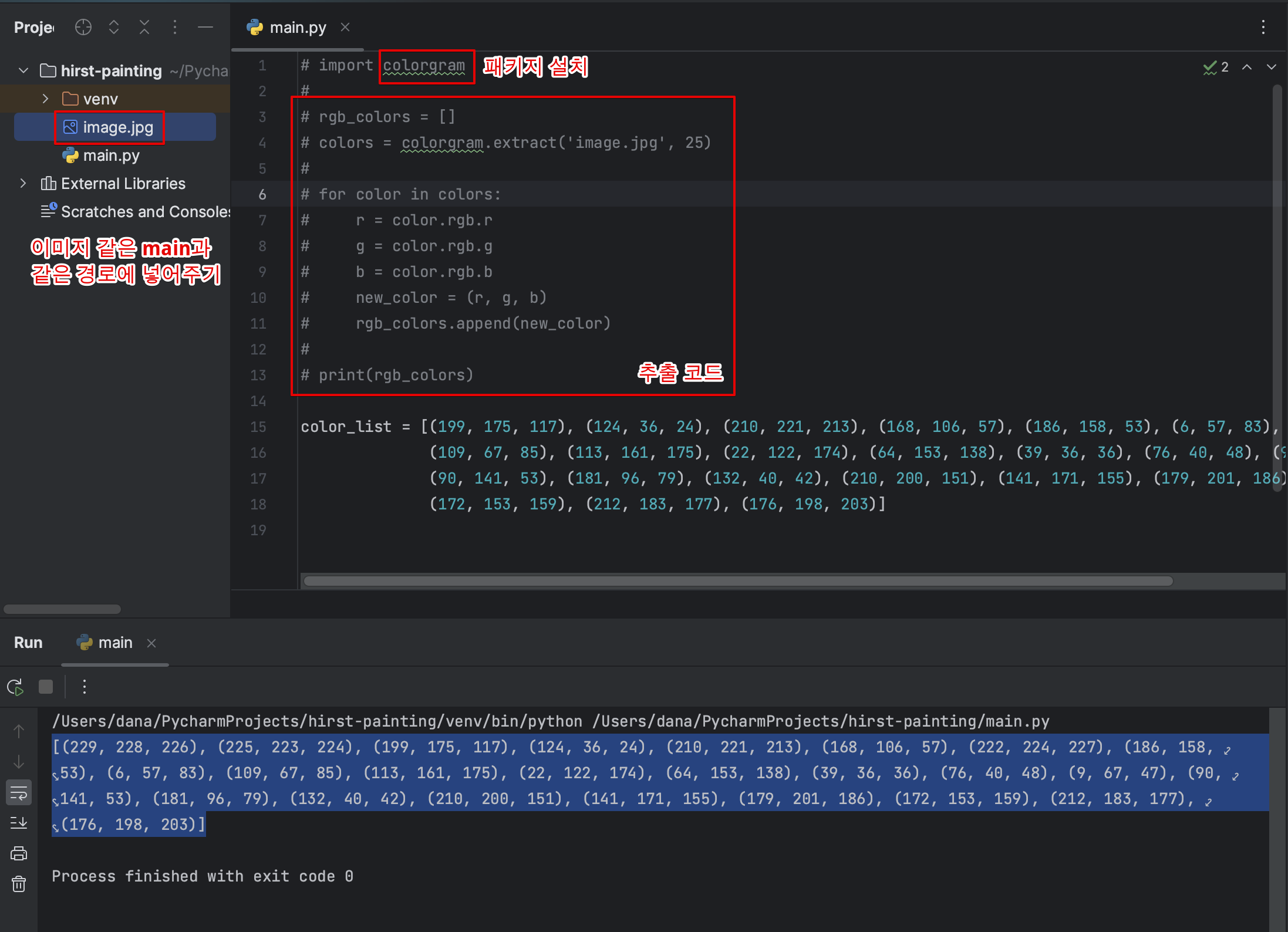Viewport: 1288px width, 932px height.
Task: Click the Up the Stack Trace arrow
Action: 19,731
